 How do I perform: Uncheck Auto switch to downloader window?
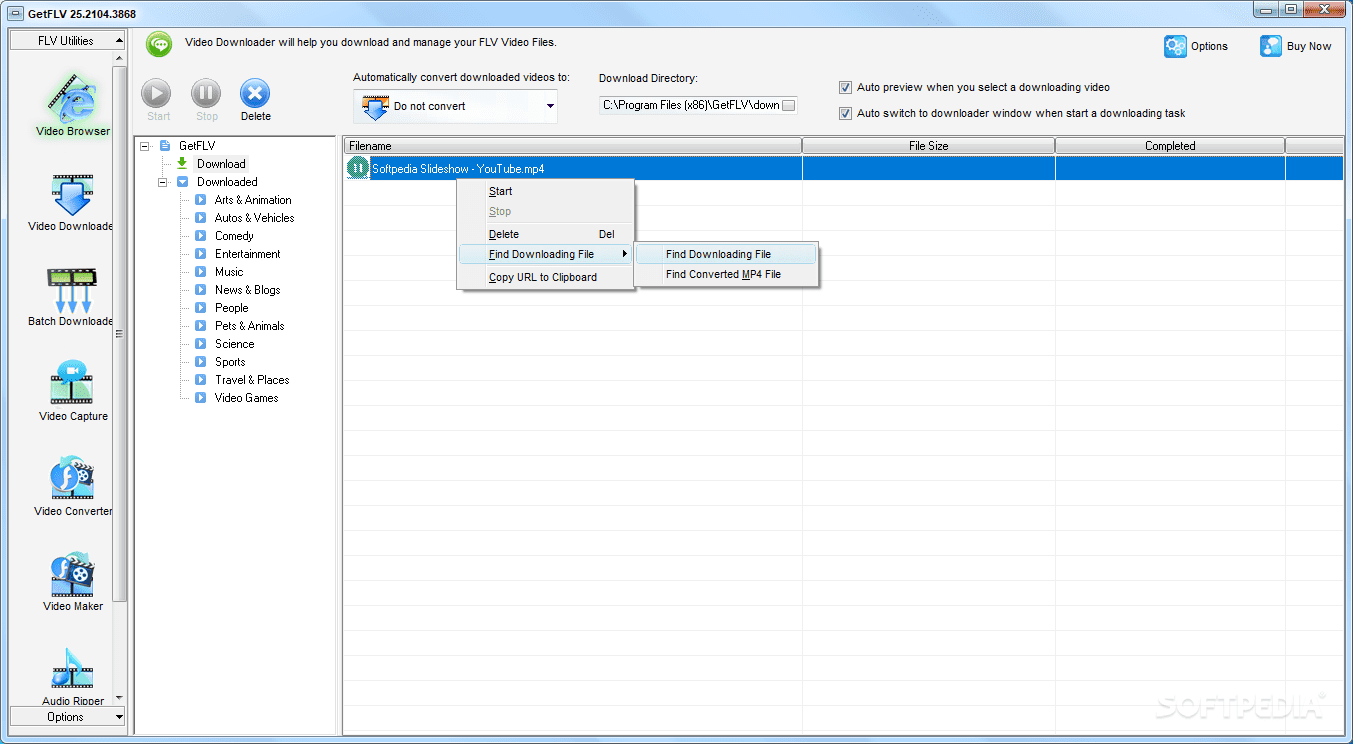846,113
